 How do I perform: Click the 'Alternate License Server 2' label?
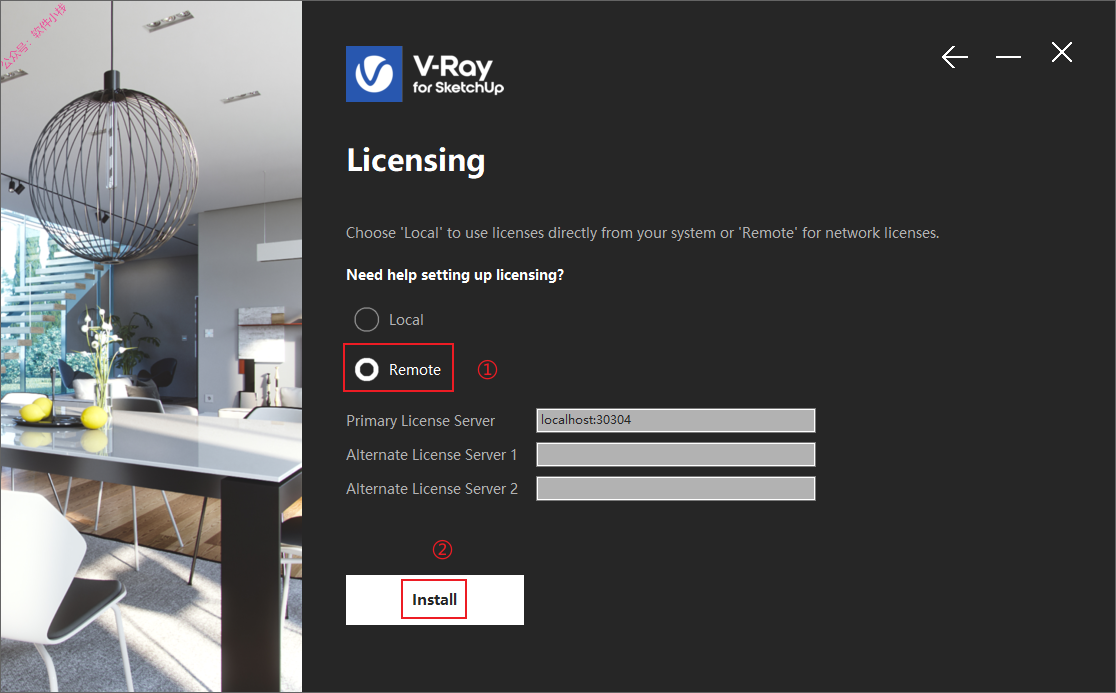click(x=432, y=489)
